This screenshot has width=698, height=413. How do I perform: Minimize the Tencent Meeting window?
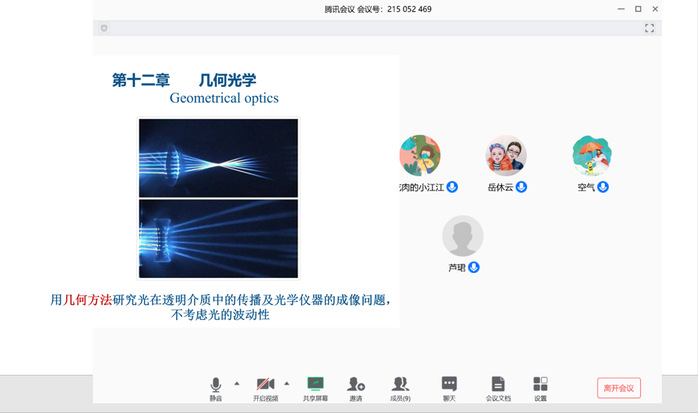[x=621, y=9]
